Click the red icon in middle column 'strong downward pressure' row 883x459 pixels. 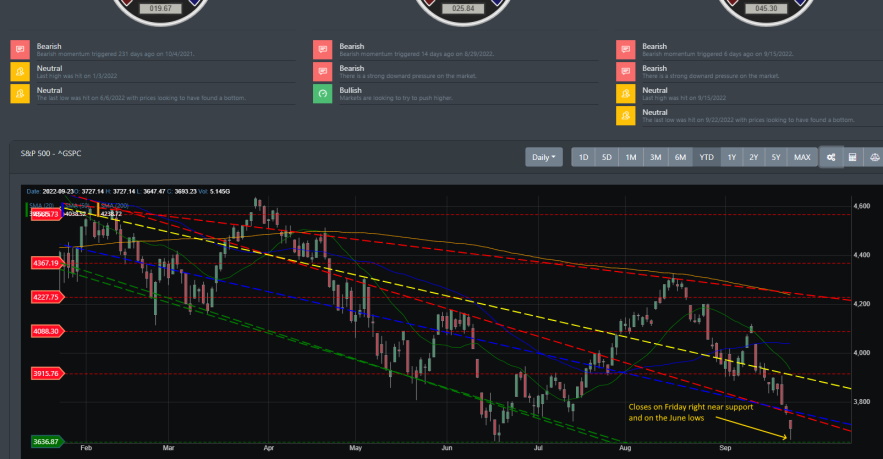pyautogui.click(x=323, y=72)
